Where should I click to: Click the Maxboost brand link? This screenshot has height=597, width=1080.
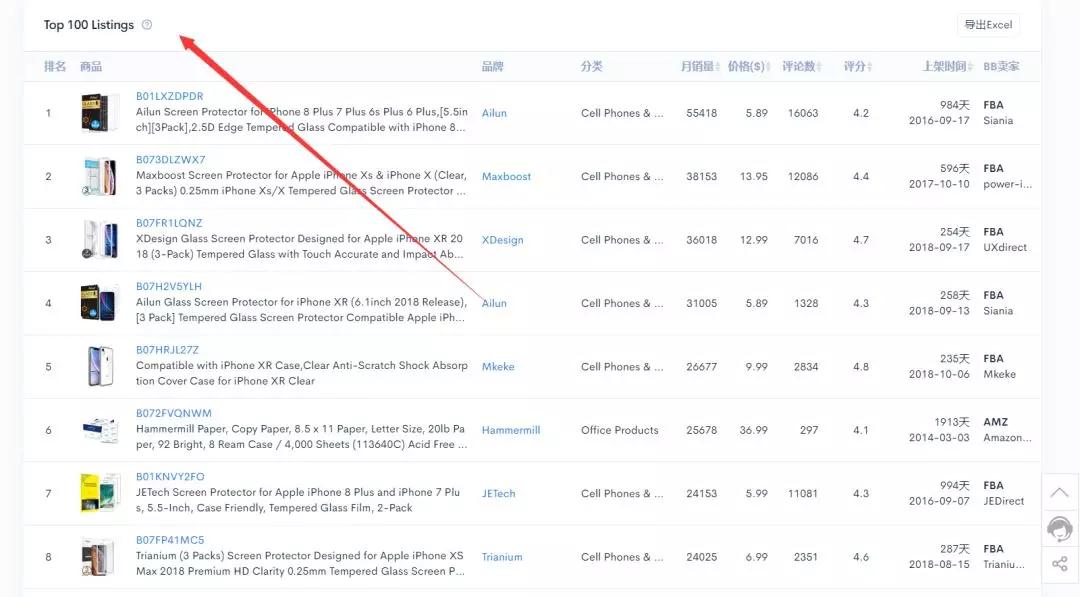click(506, 177)
